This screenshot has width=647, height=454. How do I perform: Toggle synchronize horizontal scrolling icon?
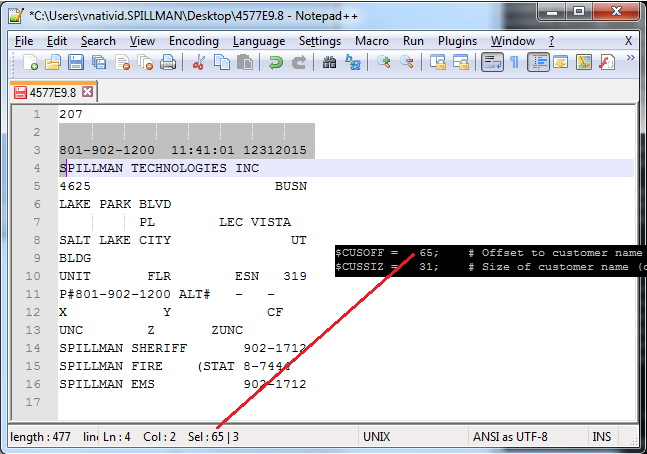coord(461,62)
